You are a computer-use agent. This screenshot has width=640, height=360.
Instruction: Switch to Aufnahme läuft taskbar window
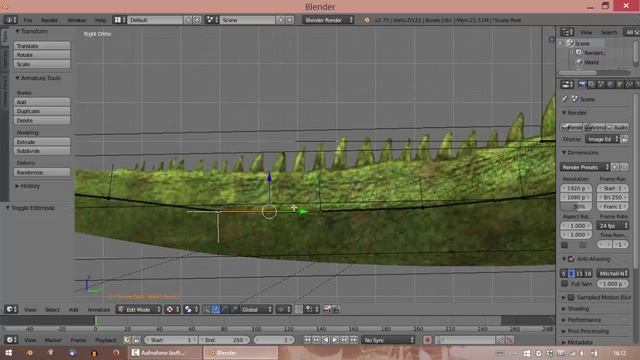165,353
